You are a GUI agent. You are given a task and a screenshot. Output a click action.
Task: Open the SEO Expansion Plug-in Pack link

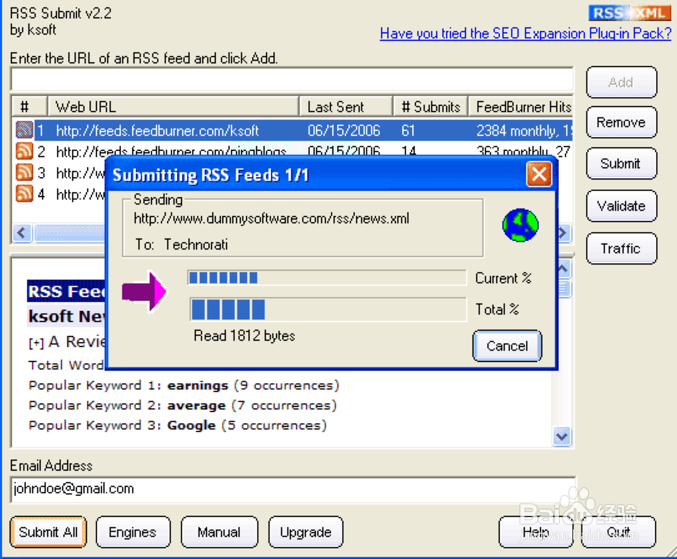click(x=525, y=33)
